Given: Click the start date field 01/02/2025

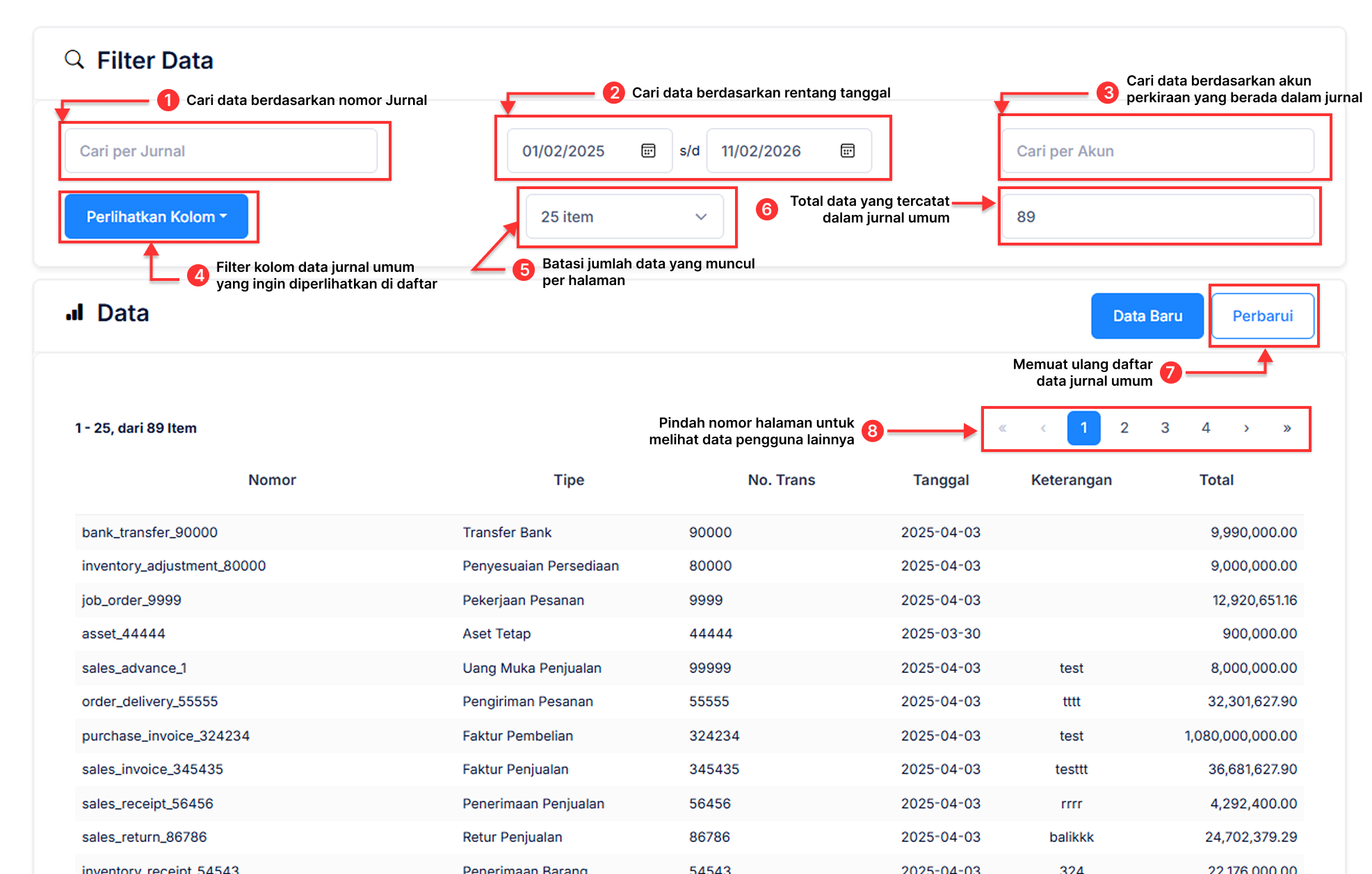Looking at the screenshot, I should pos(564,151).
